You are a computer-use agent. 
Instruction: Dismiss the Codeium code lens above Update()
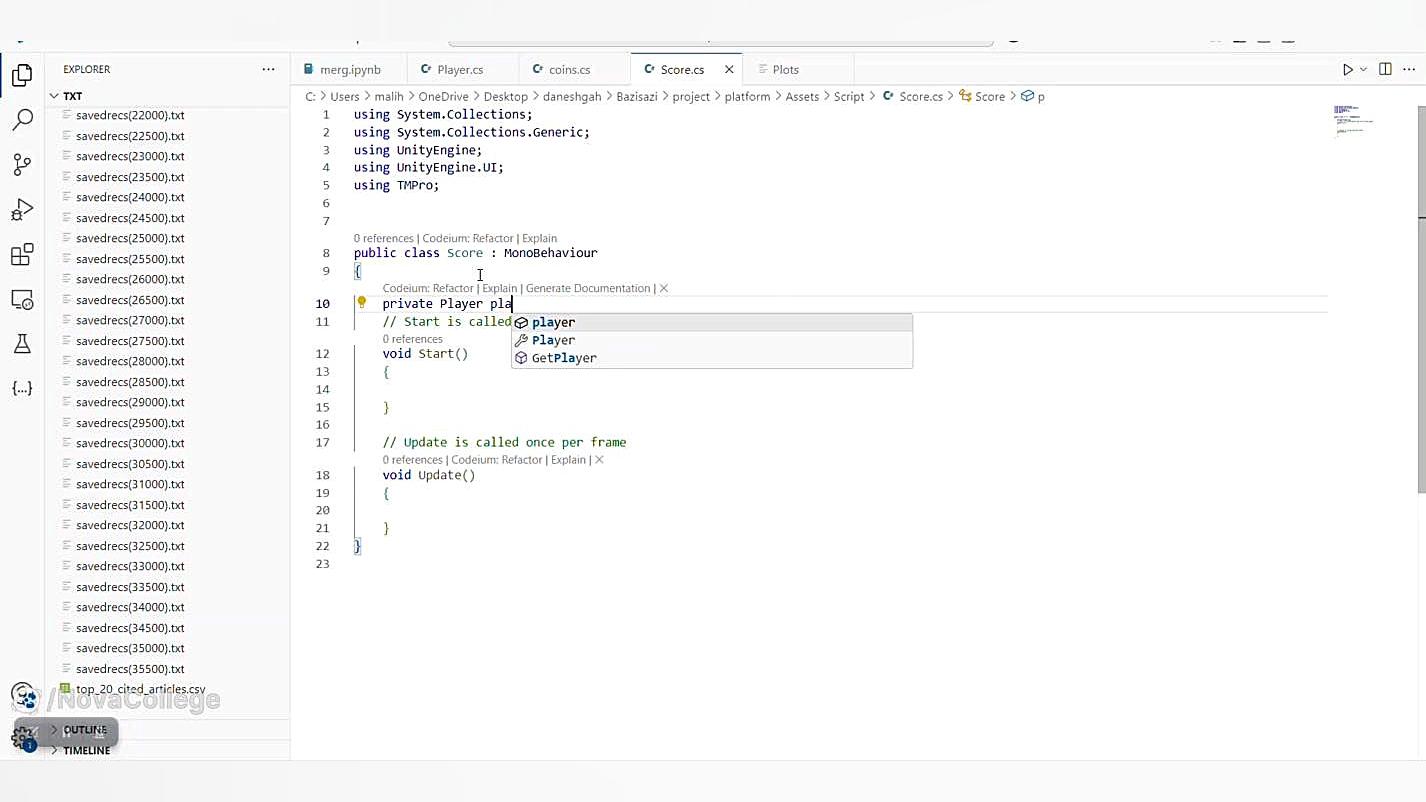pyautogui.click(x=599, y=460)
